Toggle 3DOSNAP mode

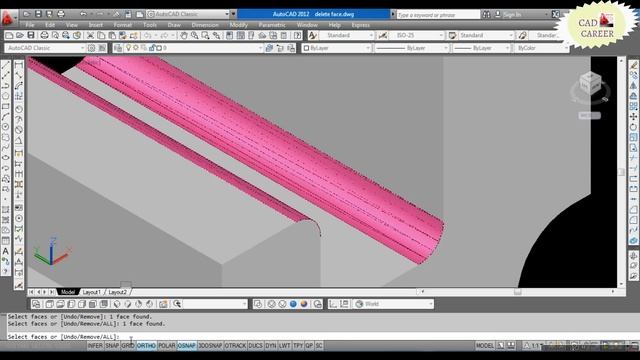(210, 346)
